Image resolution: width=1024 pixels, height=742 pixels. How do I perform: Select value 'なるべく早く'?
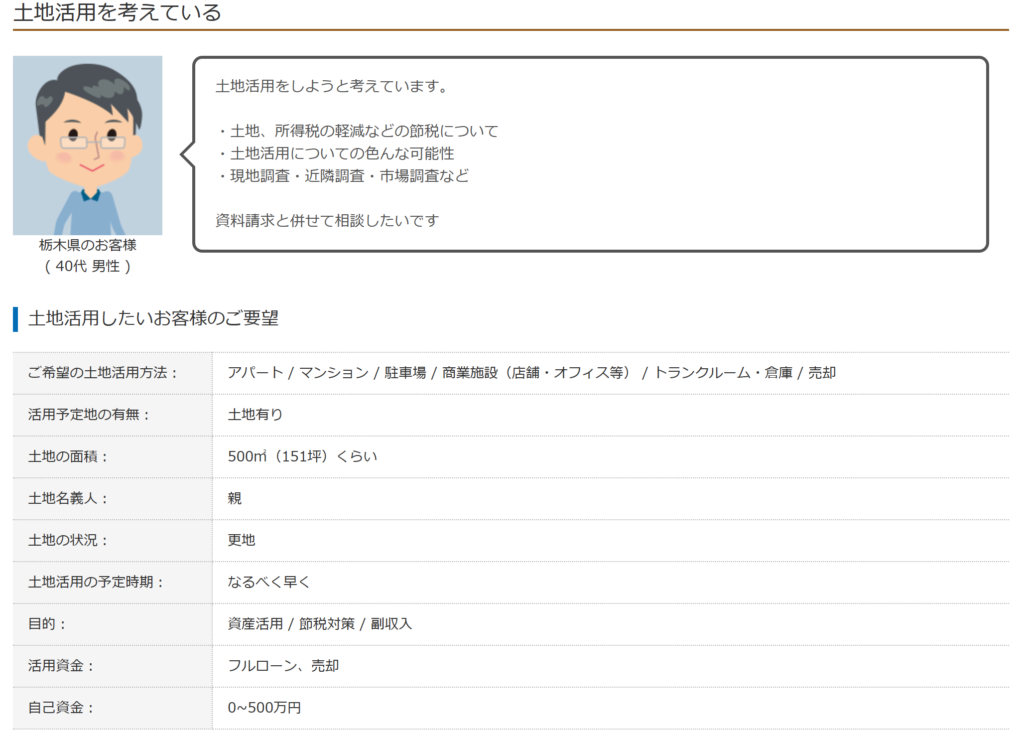coord(269,582)
